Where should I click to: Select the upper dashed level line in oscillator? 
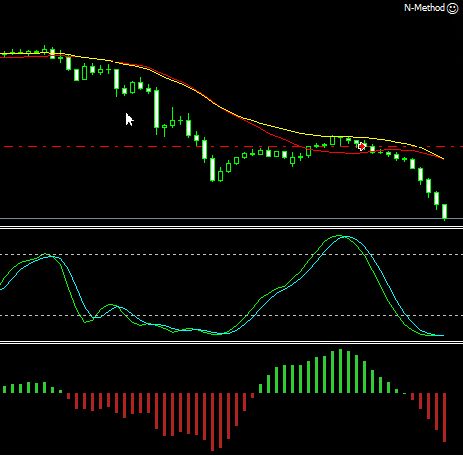231,254
